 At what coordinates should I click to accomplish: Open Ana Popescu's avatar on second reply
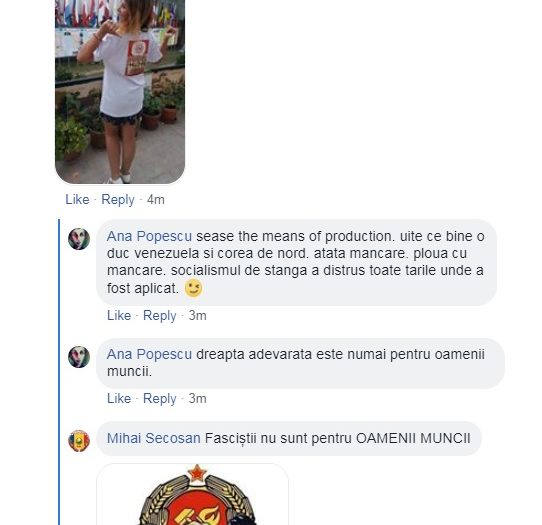79,357
